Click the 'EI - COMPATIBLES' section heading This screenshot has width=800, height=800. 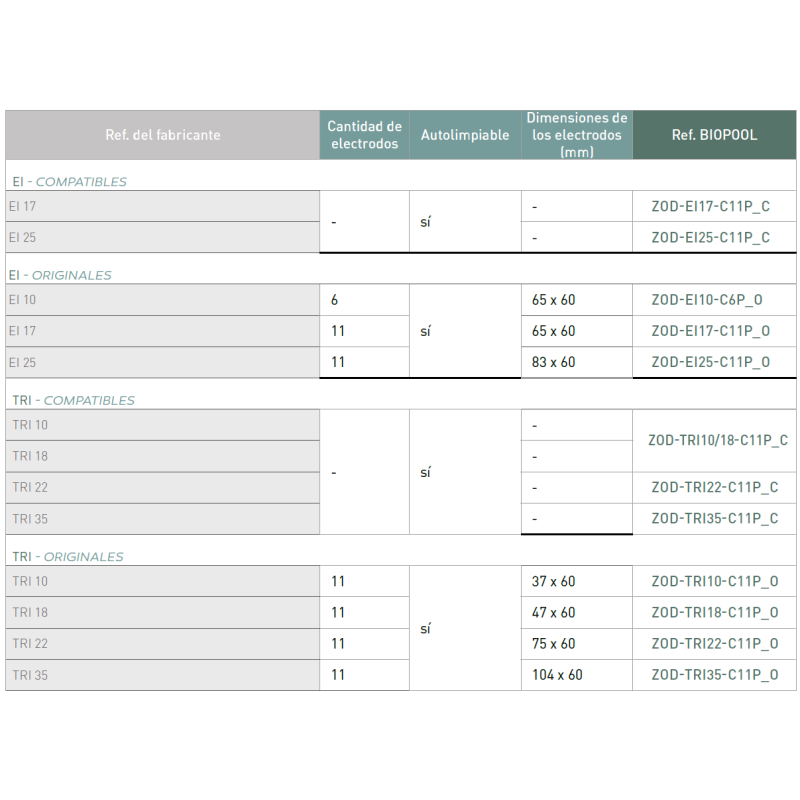click(x=69, y=182)
